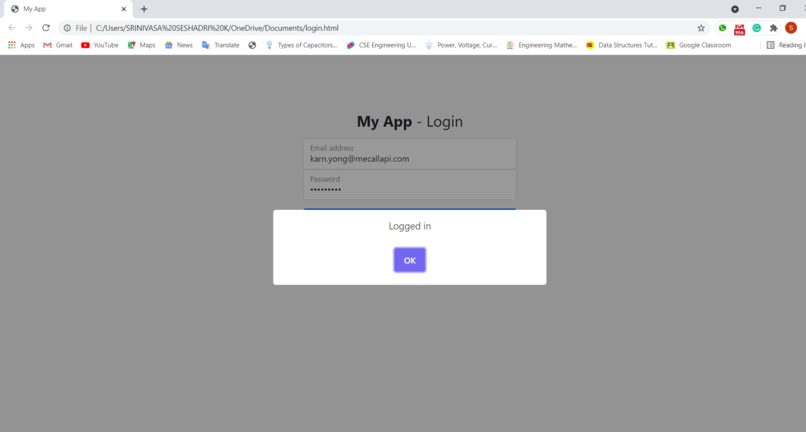This screenshot has width=806, height=432.
Task: Open the Apps bookmark
Action: (21, 45)
